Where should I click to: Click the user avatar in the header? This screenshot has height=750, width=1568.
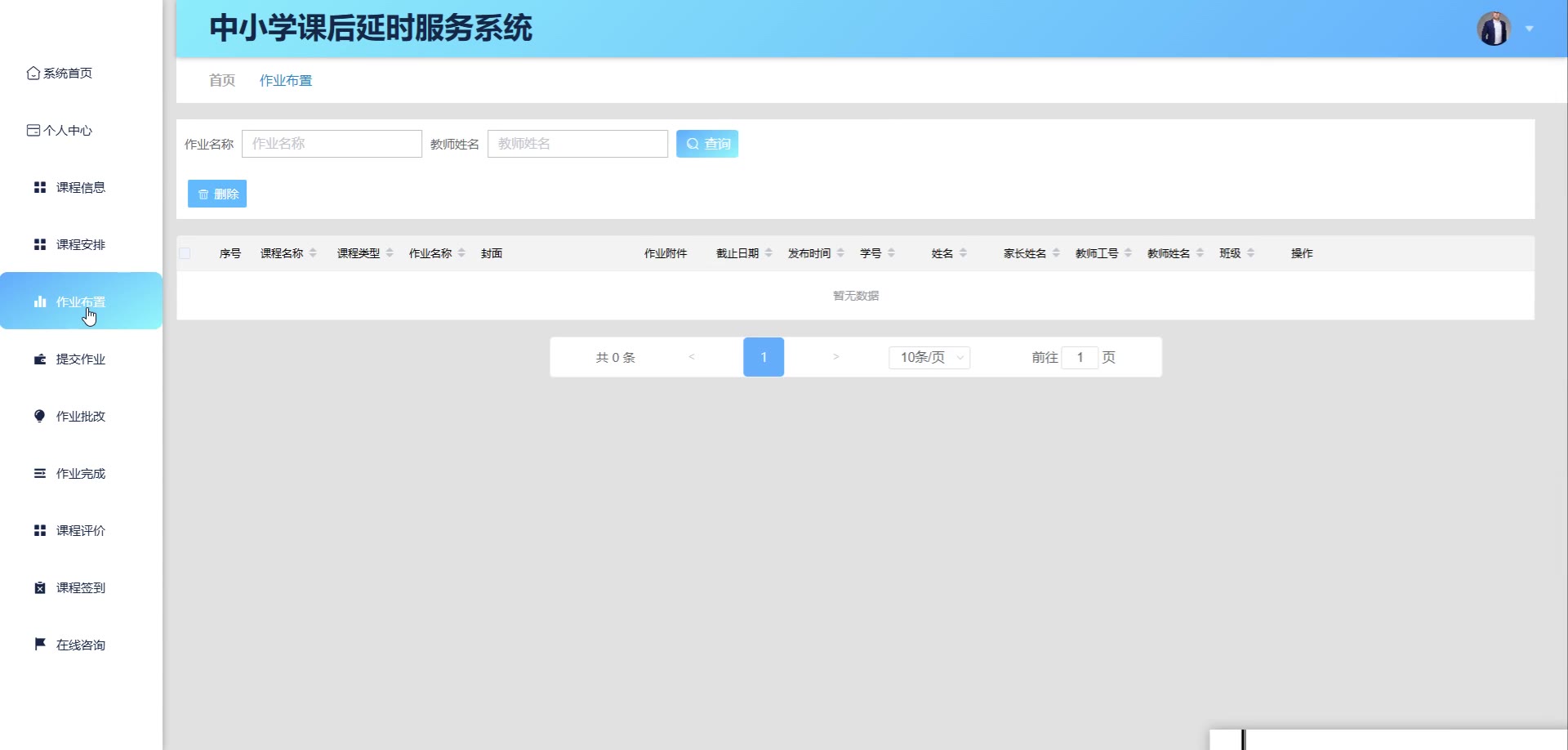coord(1494,29)
